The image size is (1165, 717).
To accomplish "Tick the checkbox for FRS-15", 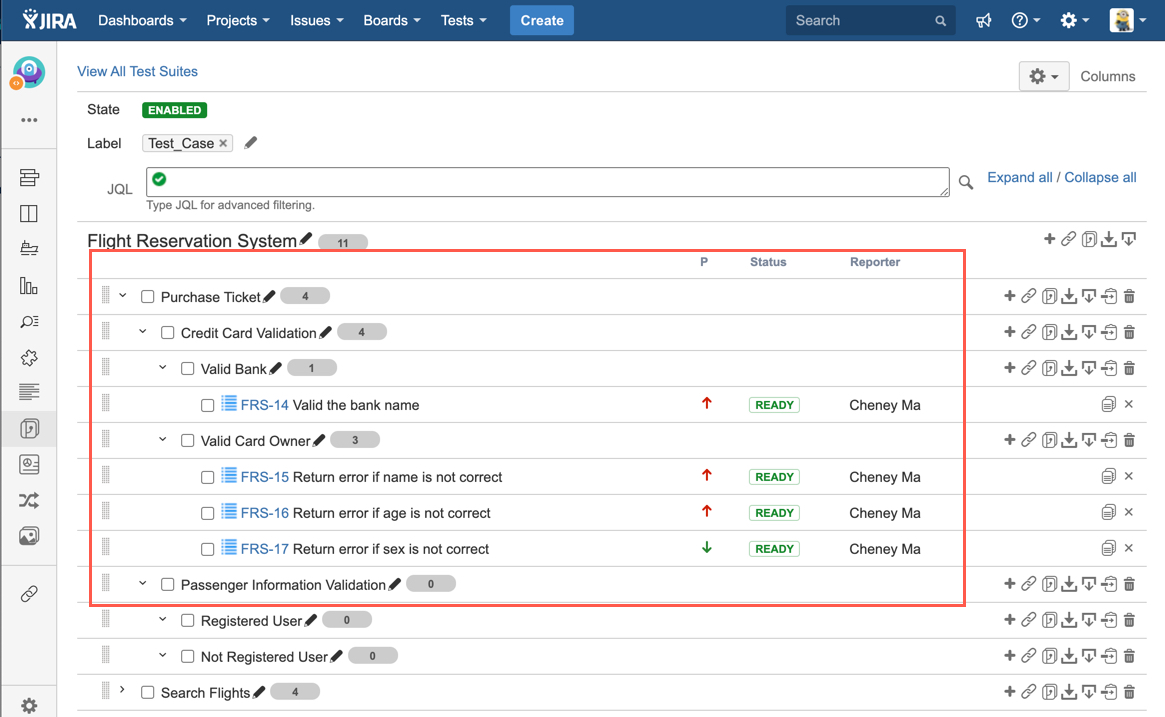I will [x=208, y=478].
